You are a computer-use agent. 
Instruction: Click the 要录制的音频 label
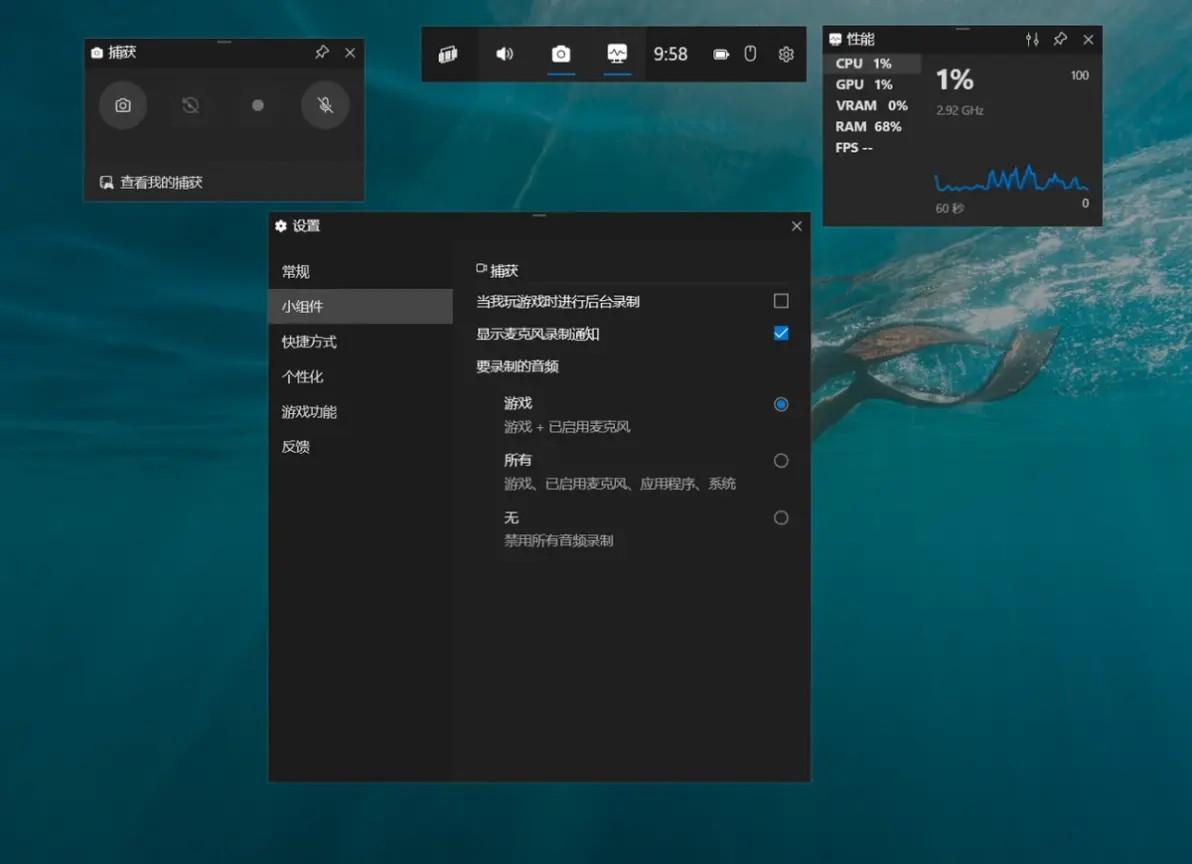tap(518, 366)
